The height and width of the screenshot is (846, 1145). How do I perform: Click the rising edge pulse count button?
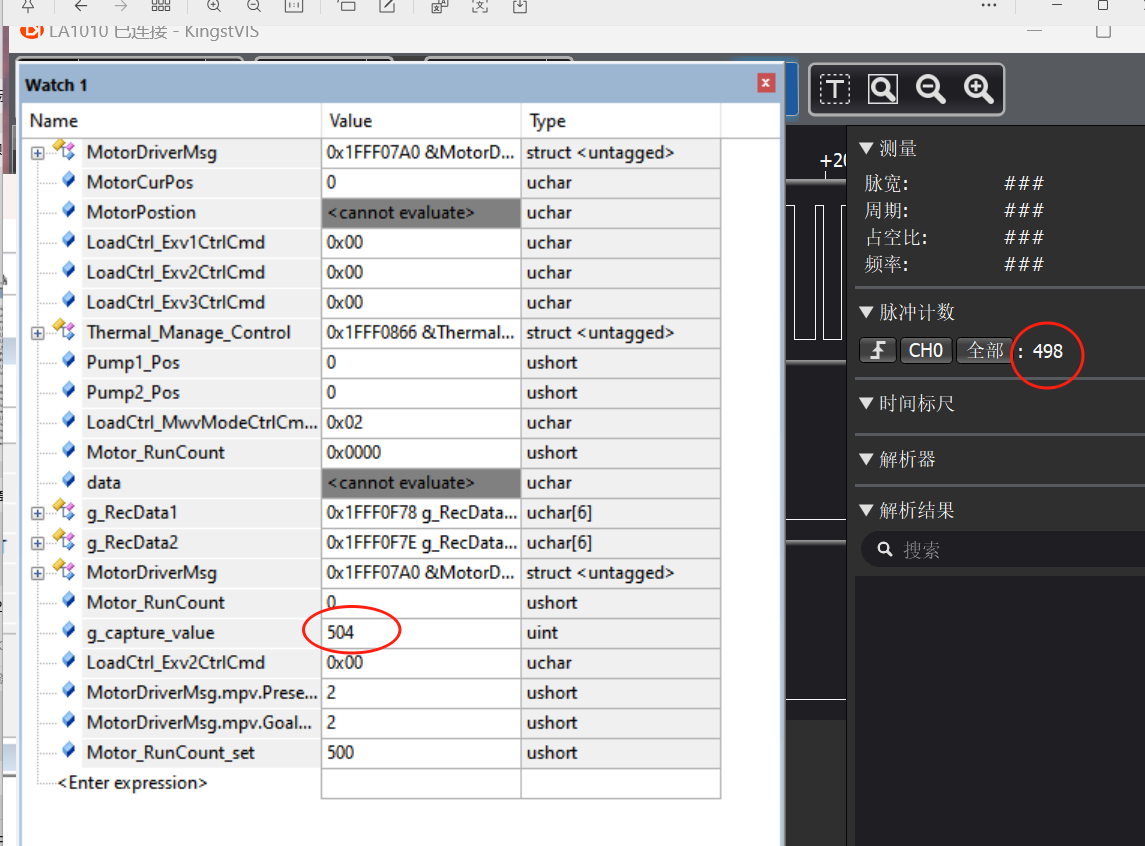(878, 350)
